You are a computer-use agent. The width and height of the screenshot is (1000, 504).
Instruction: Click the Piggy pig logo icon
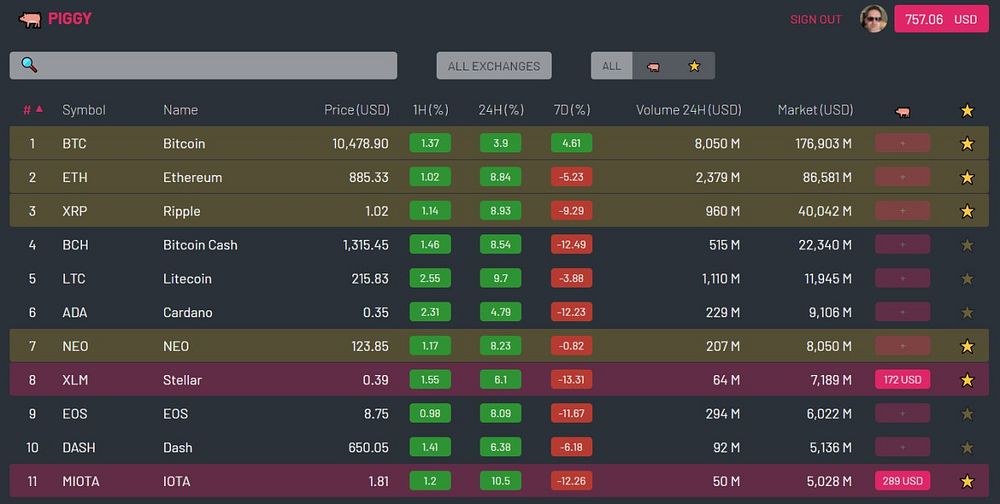coord(30,20)
